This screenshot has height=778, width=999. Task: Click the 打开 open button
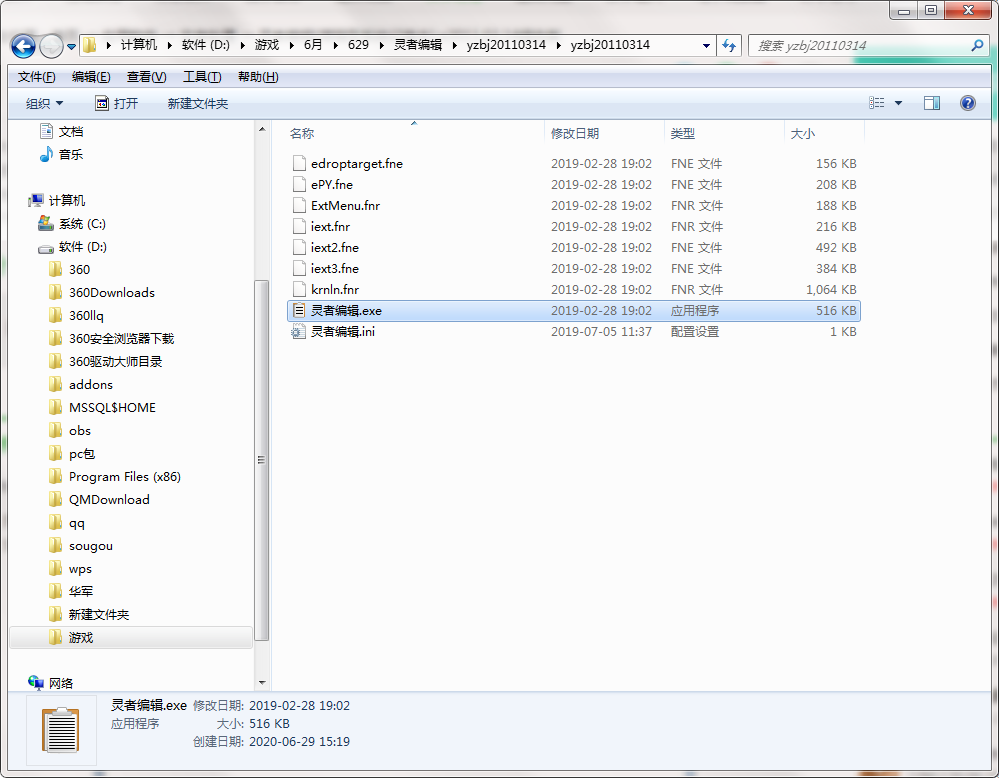(116, 103)
